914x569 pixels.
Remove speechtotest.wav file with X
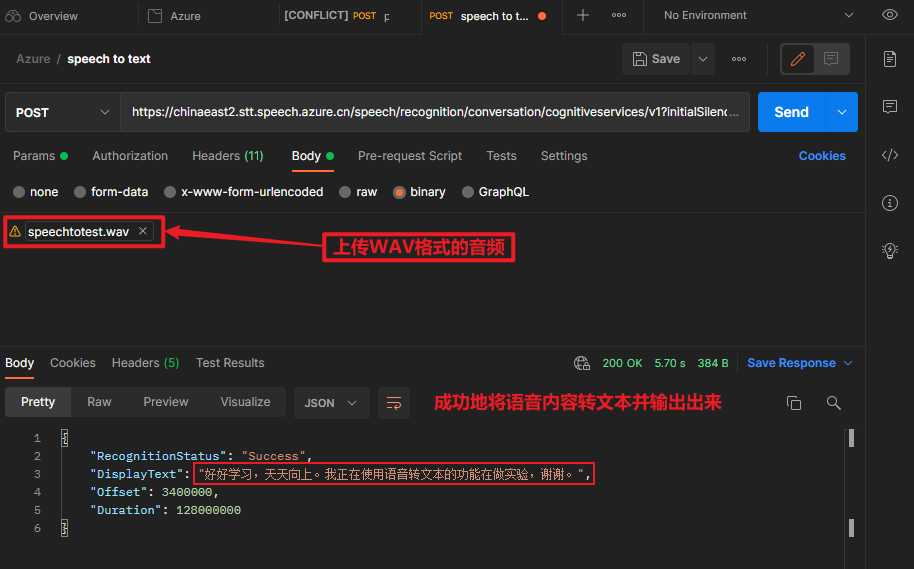142,231
